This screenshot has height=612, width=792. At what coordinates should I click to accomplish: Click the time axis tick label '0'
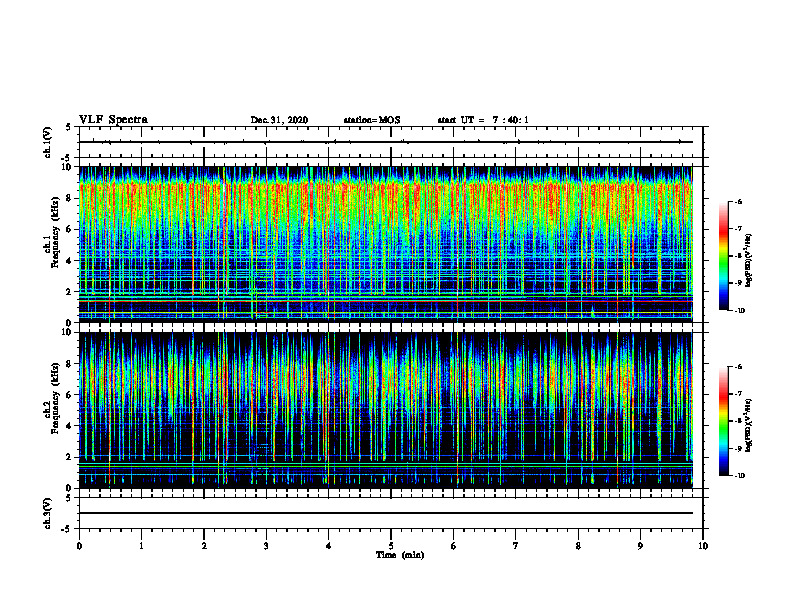79,546
